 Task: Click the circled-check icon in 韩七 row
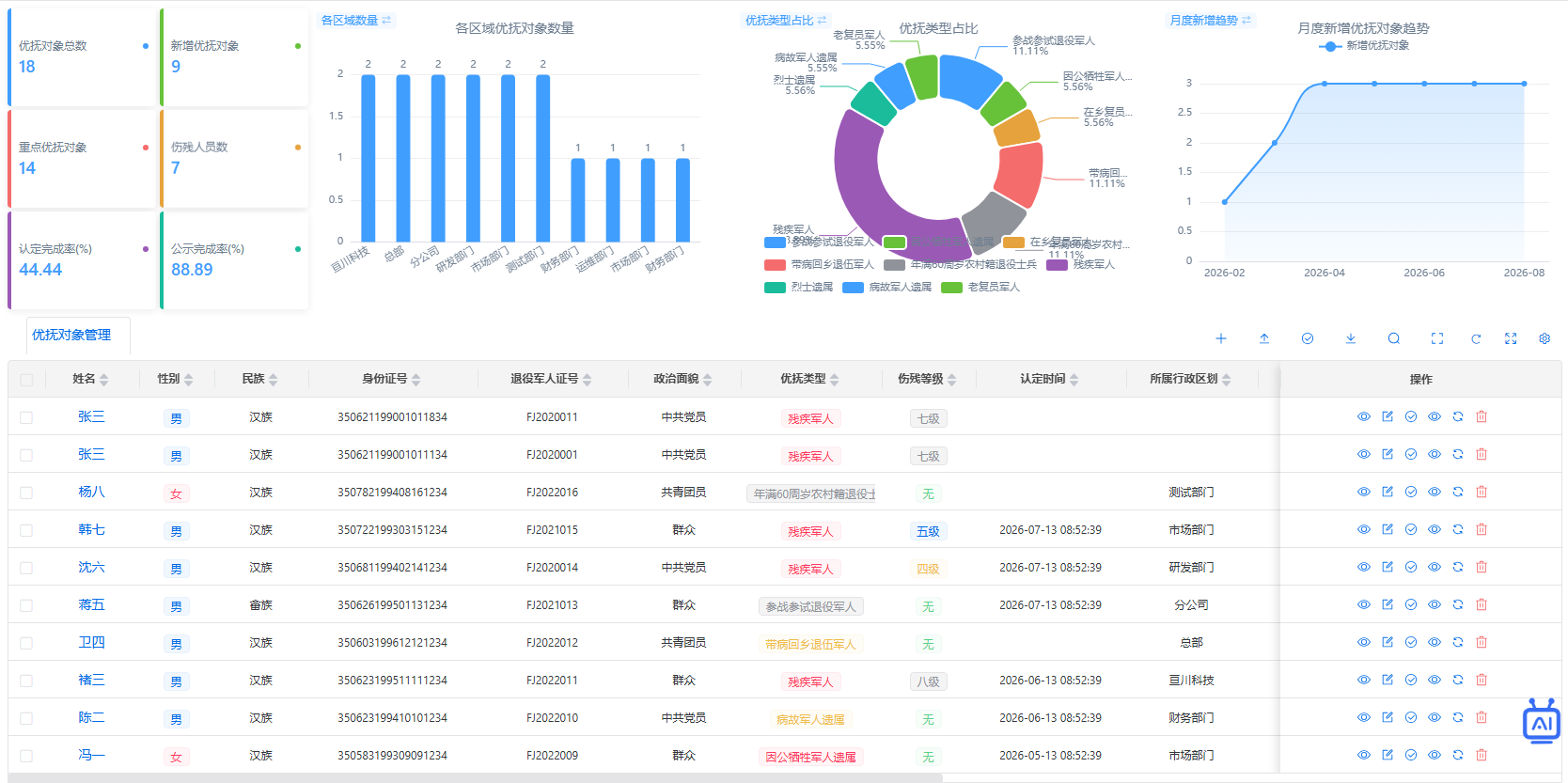(x=1411, y=529)
